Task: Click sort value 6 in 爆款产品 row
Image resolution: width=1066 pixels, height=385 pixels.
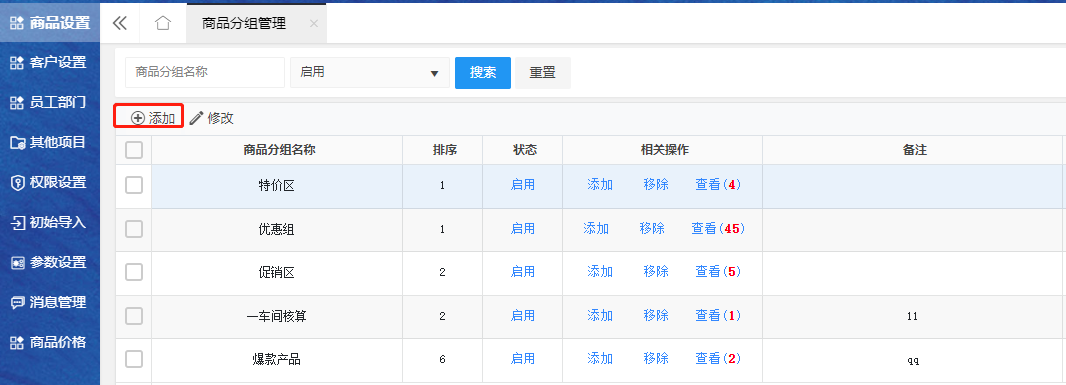Action: click(443, 359)
